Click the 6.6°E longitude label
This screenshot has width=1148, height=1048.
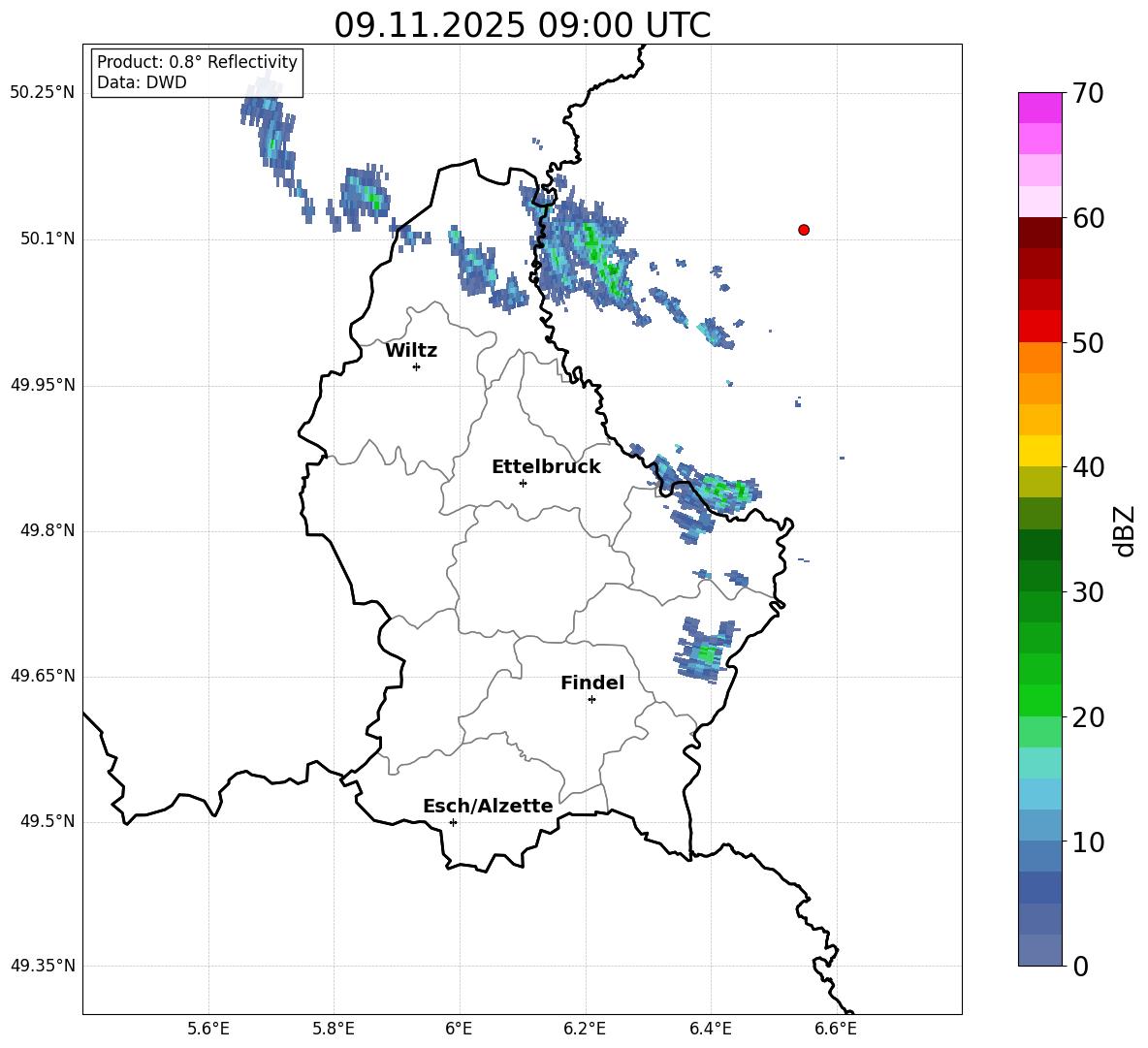coord(836,1029)
